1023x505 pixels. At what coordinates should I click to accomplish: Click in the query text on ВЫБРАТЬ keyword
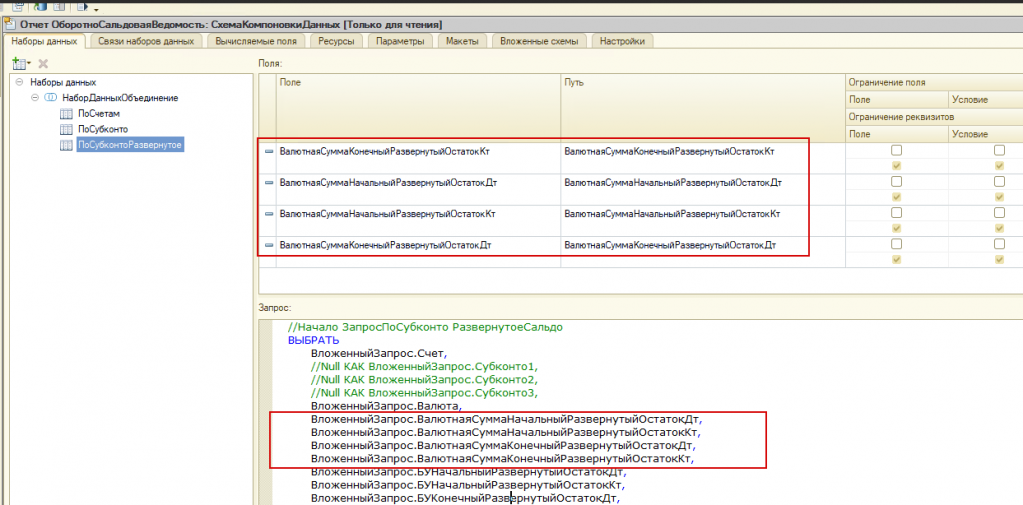[313, 340]
